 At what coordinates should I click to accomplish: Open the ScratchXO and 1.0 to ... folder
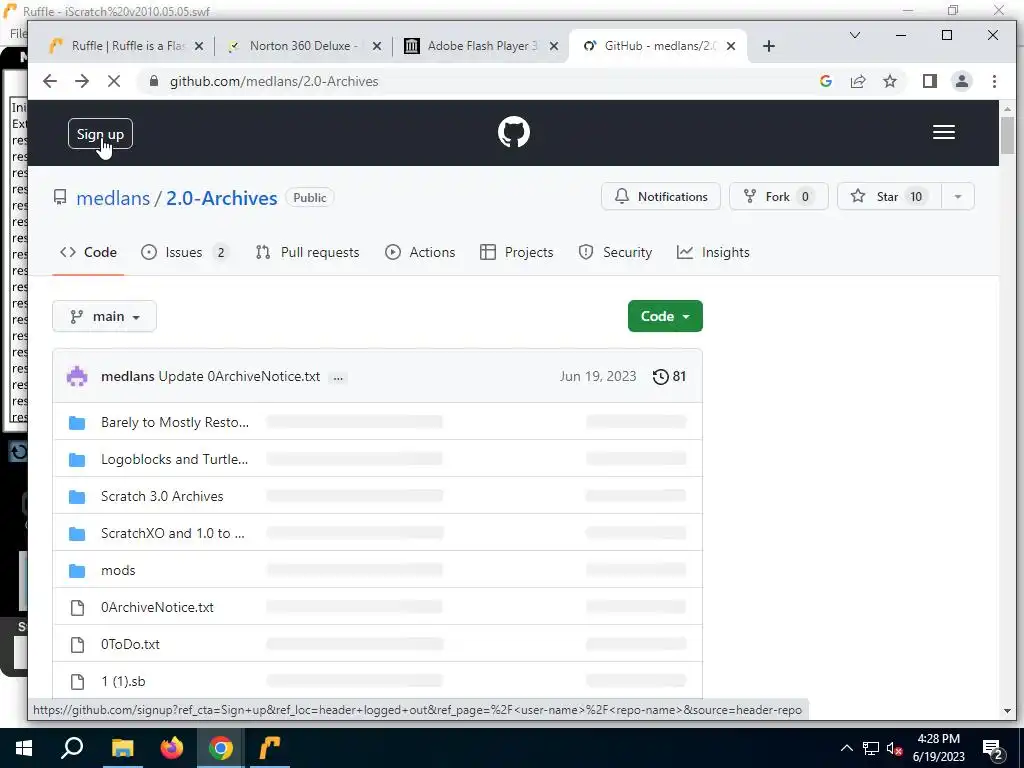pos(172,533)
